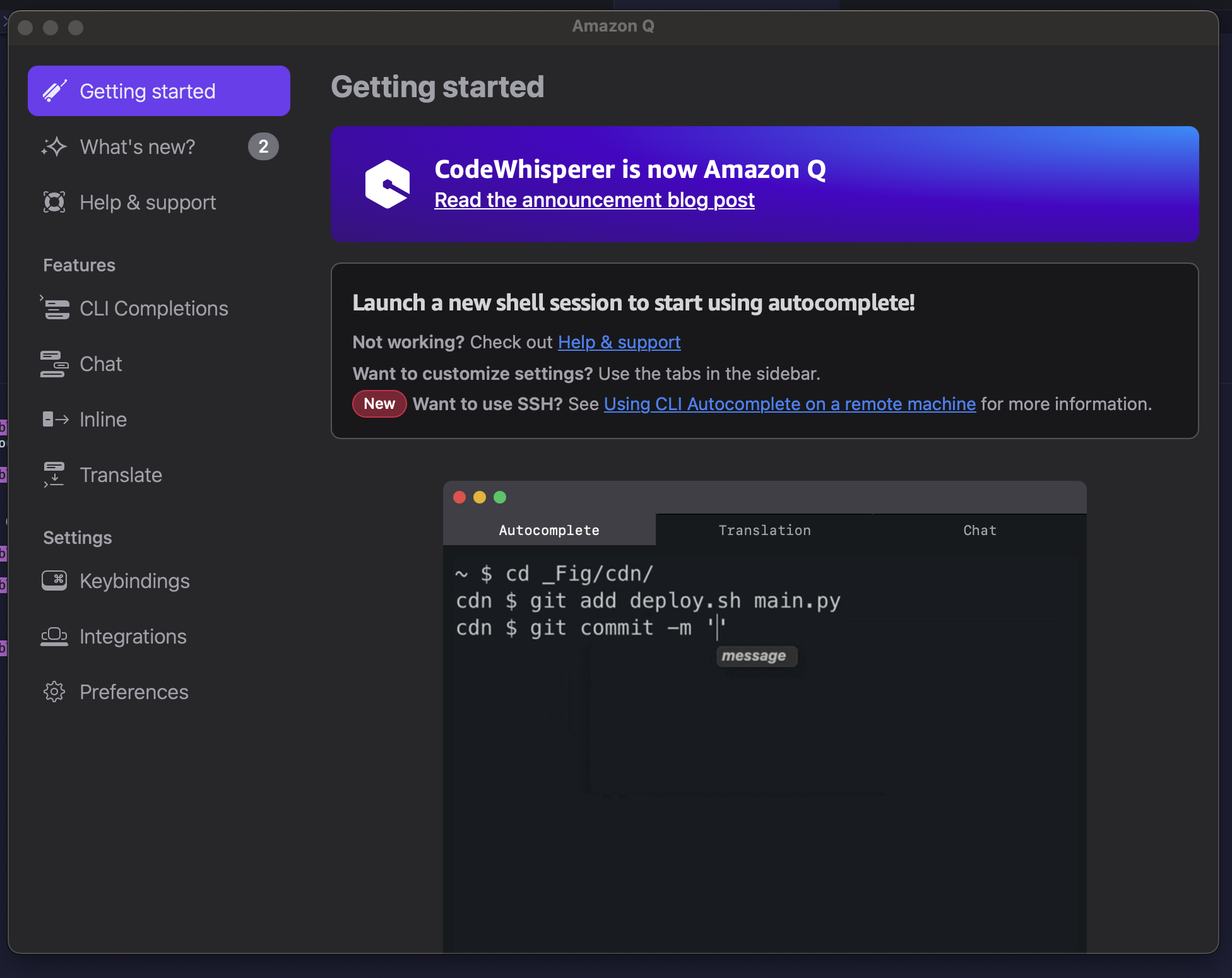
Task: Click the Amazon Q hexagon logo
Action: [x=387, y=184]
